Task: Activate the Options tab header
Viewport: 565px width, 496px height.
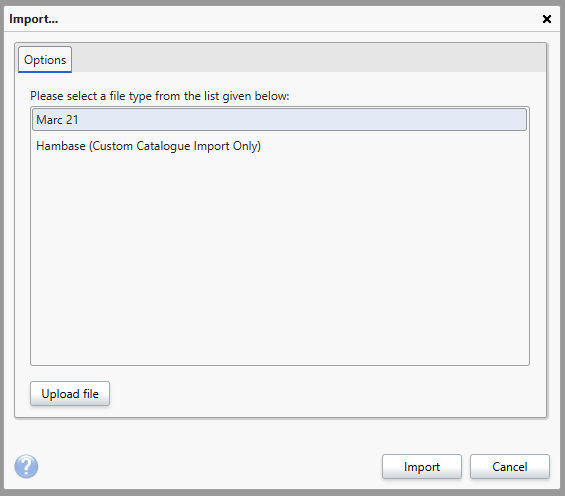Action: (45, 59)
